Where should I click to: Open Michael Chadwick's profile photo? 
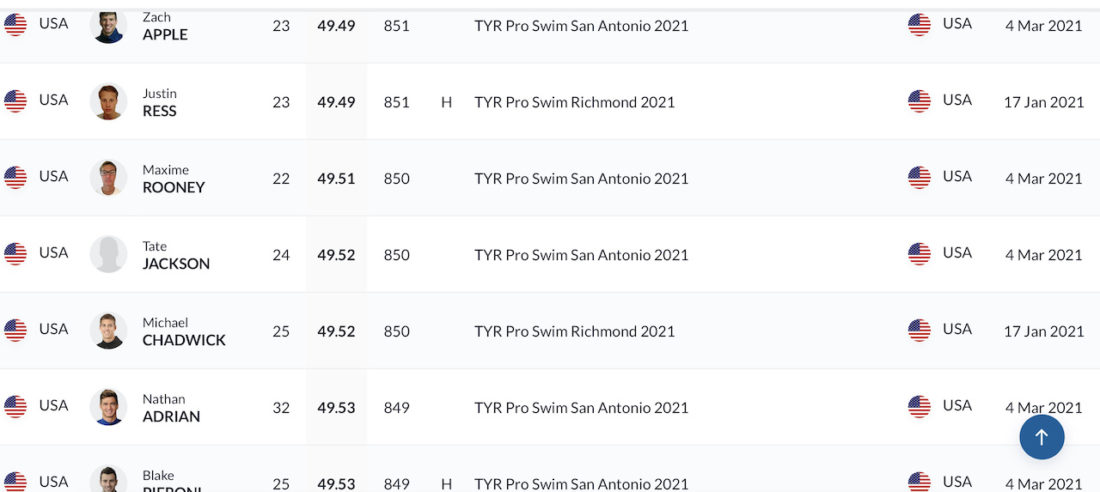pos(109,331)
